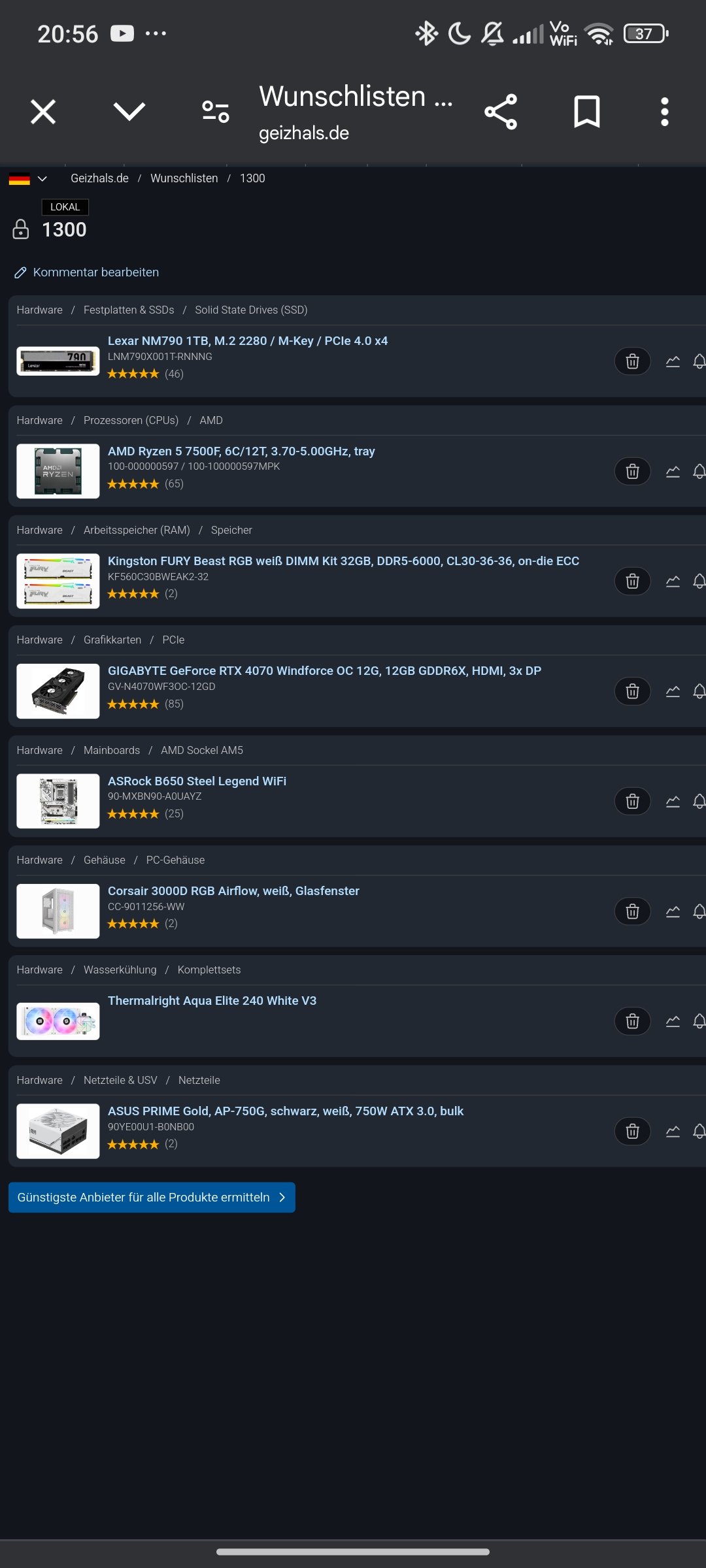The height and width of the screenshot is (1568, 706).
Task: Delete Lexar NM790 SSD from wishlist
Action: coord(632,361)
